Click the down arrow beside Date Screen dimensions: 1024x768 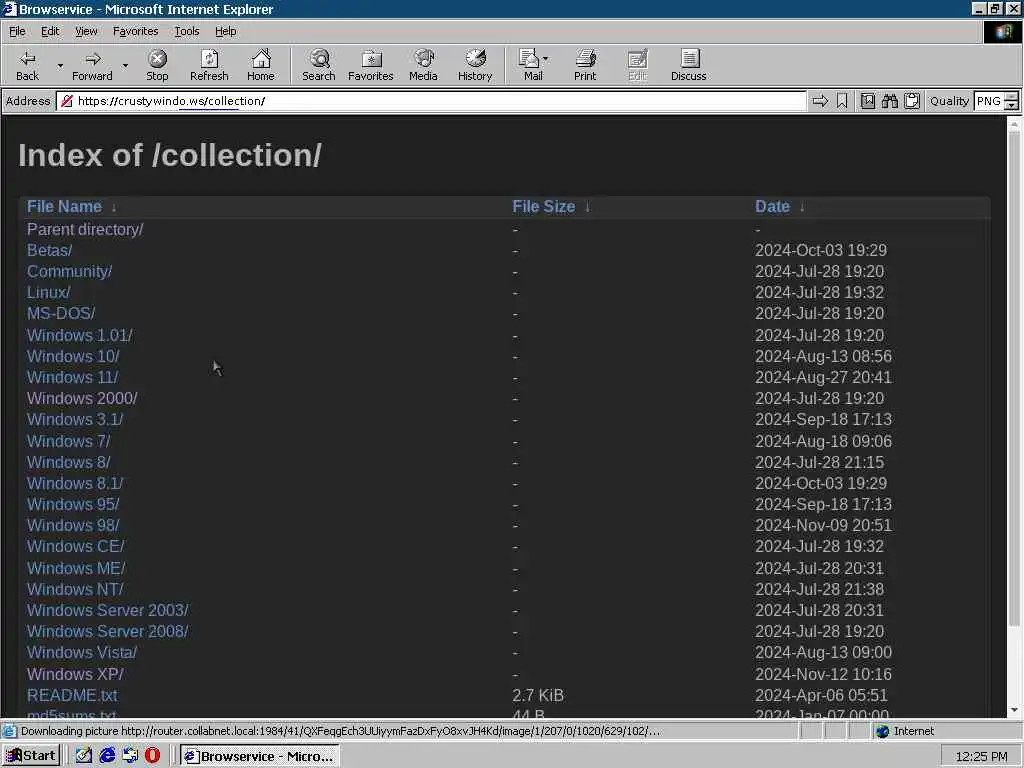click(802, 207)
